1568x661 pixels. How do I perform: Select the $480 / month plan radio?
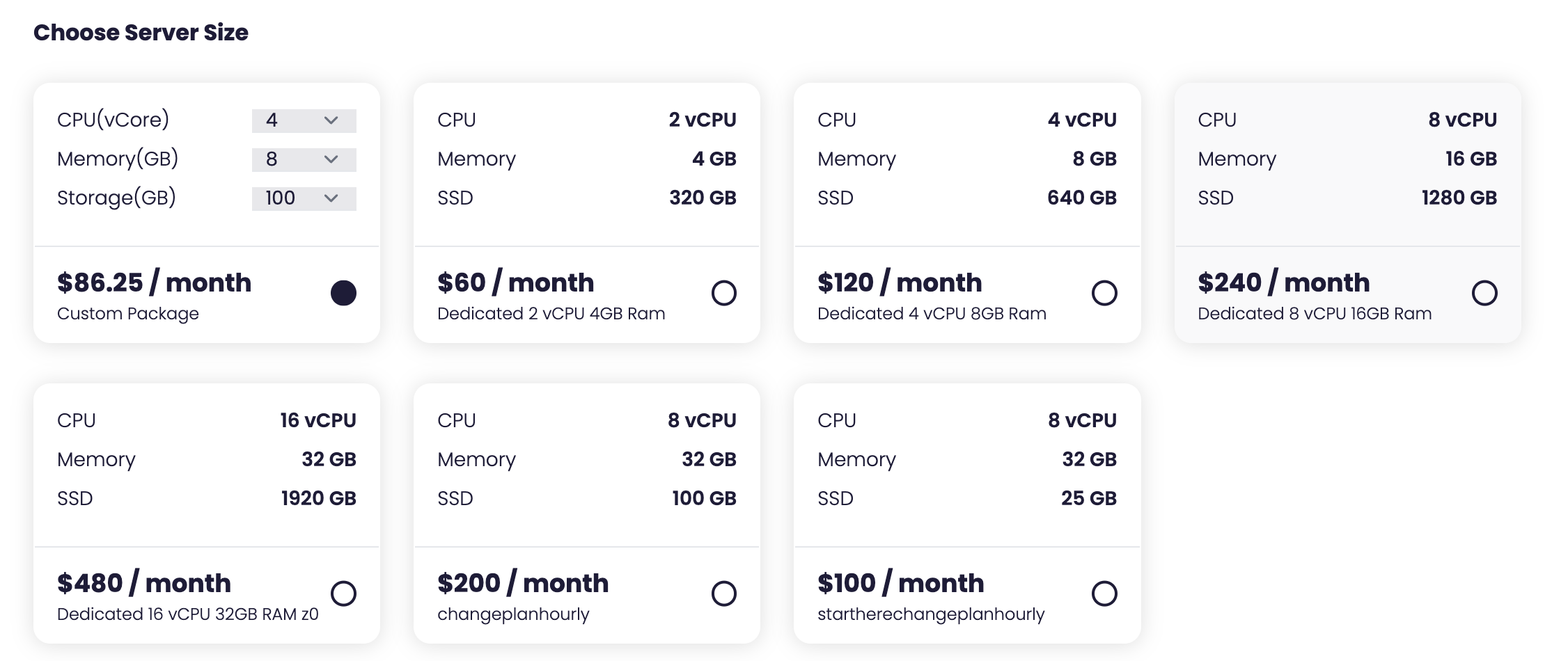(x=343, y=594)
